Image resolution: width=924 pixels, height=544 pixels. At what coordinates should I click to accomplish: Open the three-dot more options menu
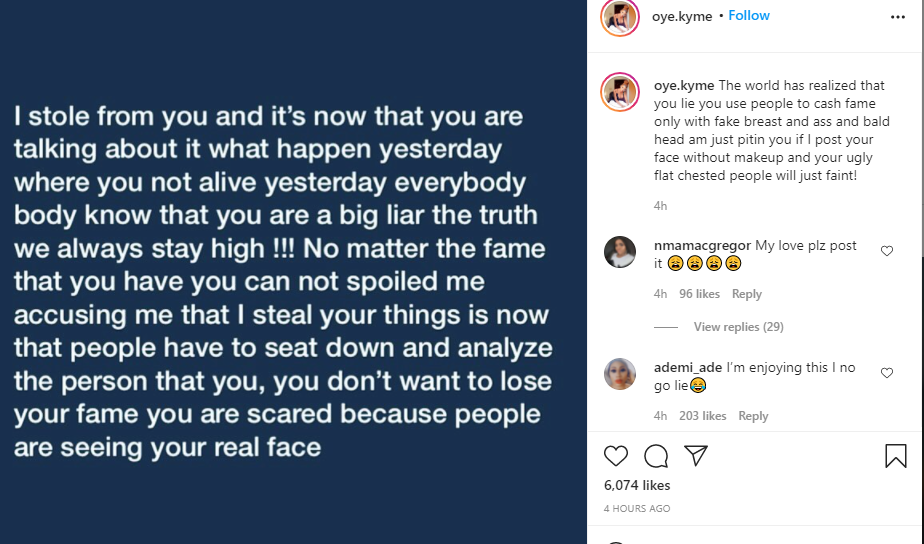pos(897,17)
